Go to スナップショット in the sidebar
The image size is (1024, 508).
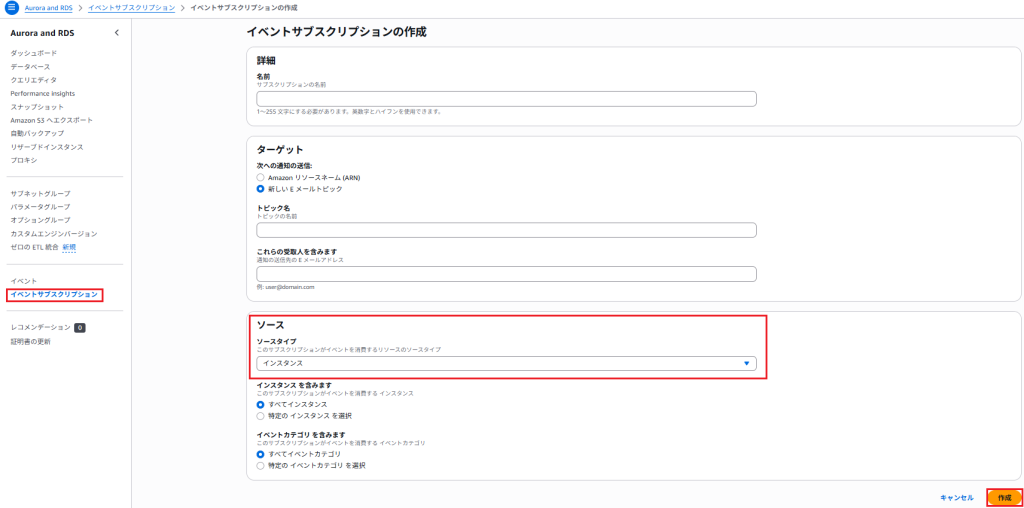click(x=37, y=106)
